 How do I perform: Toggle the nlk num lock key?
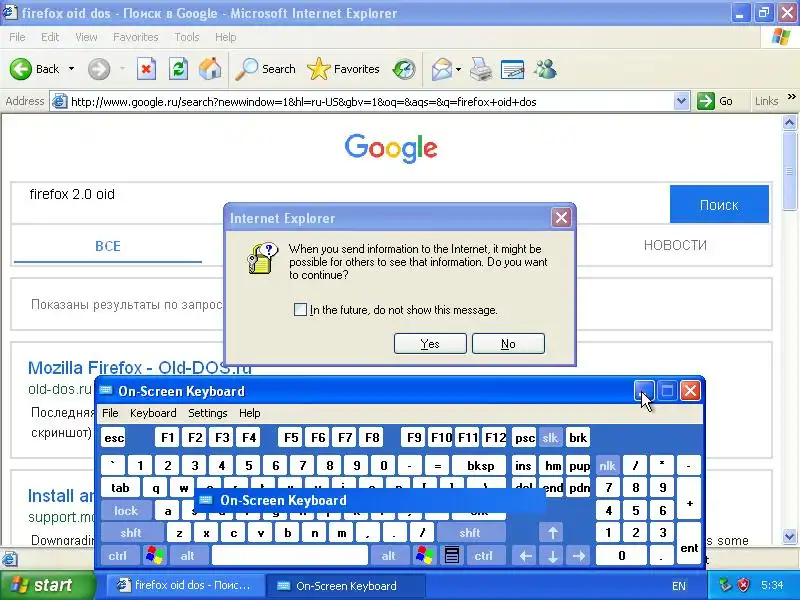point(607,465)
